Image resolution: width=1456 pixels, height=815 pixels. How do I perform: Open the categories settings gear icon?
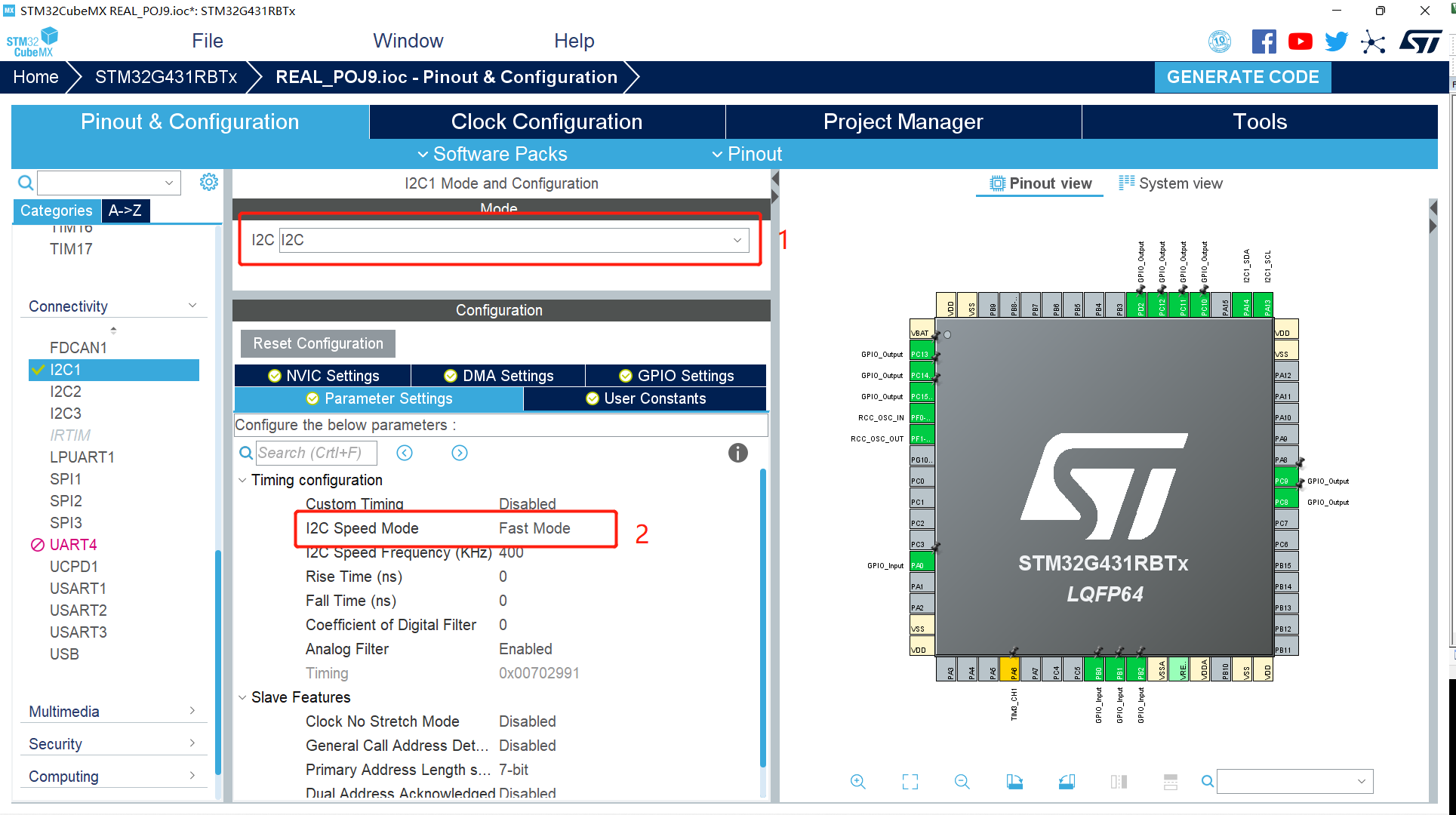[x=209, y=182]
